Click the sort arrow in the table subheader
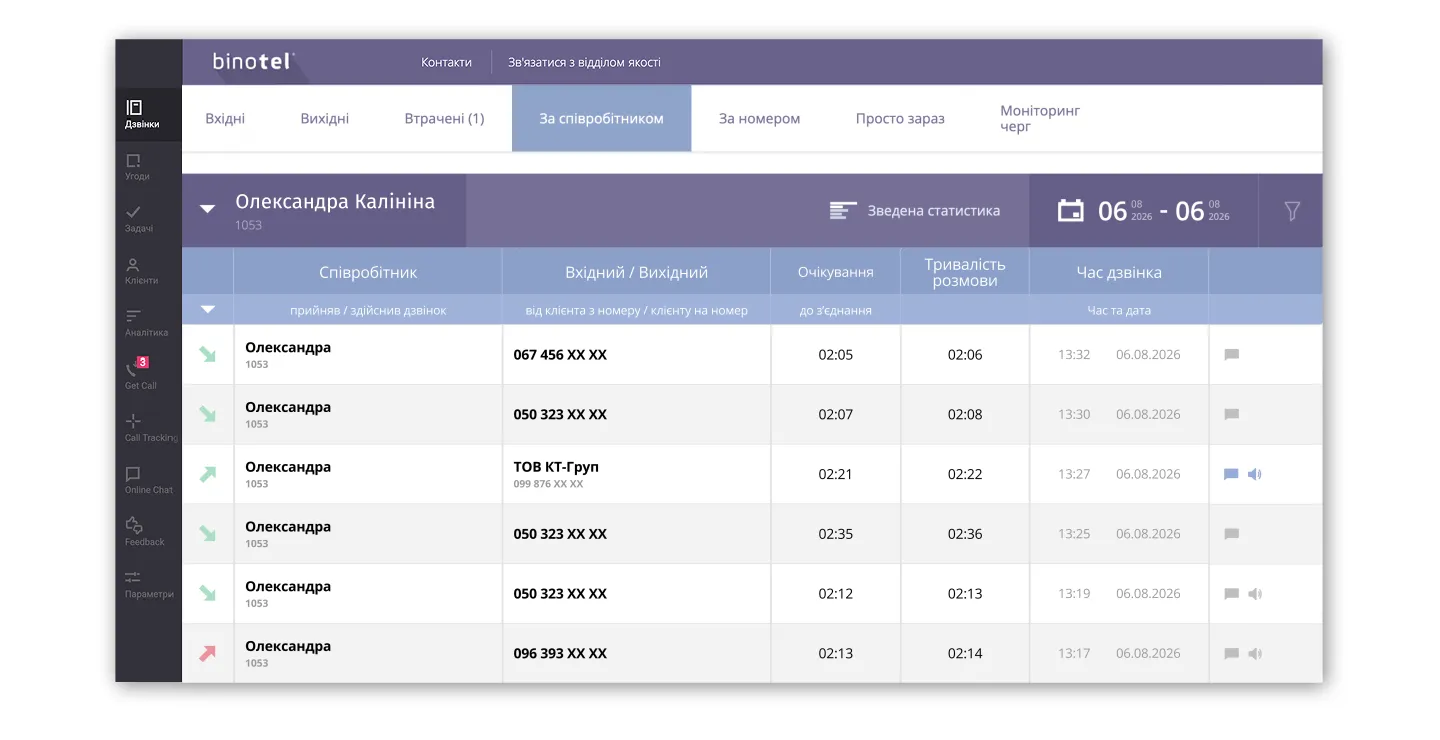The height and width of the screenshot is (740, 1440). 208,309
